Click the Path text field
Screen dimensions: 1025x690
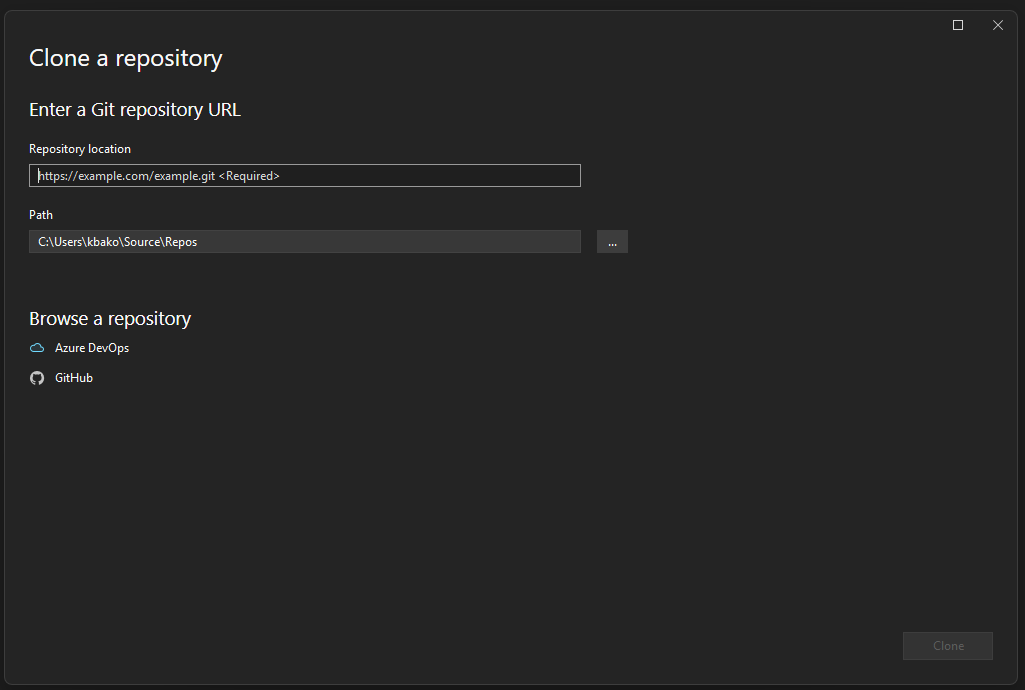(x=305, y=242)
